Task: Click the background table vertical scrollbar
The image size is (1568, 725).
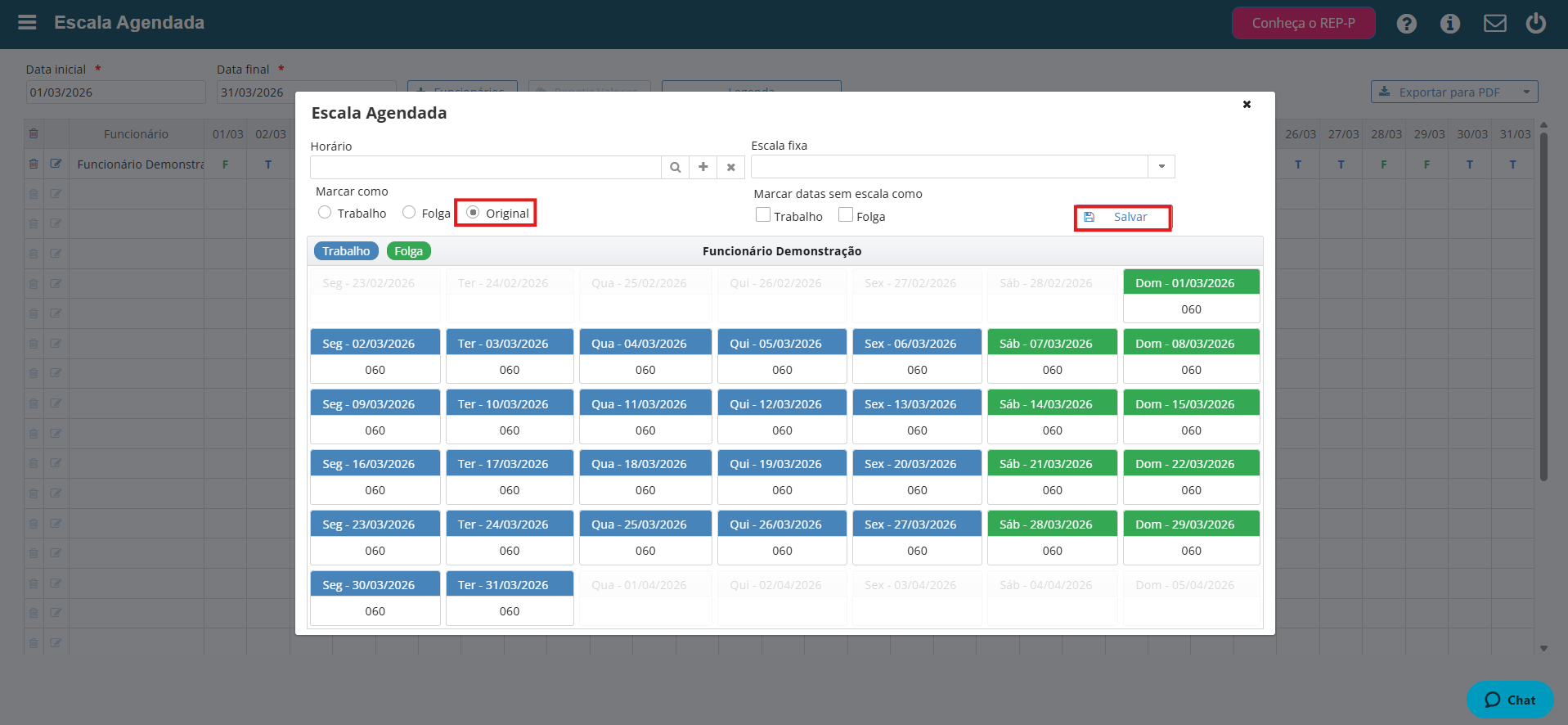Action: tap(1543, 306)
